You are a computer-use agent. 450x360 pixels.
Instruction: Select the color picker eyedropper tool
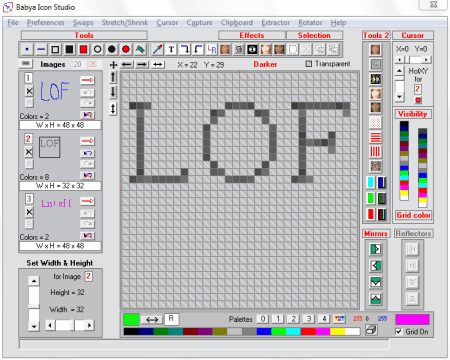(x=157, y=50)
